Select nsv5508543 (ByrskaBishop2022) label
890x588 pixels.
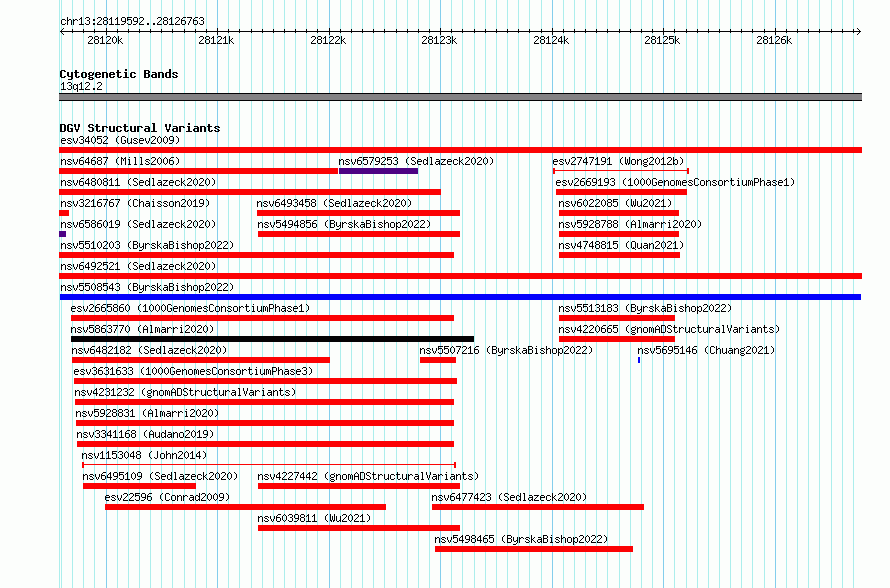click(x=147, y=287)
